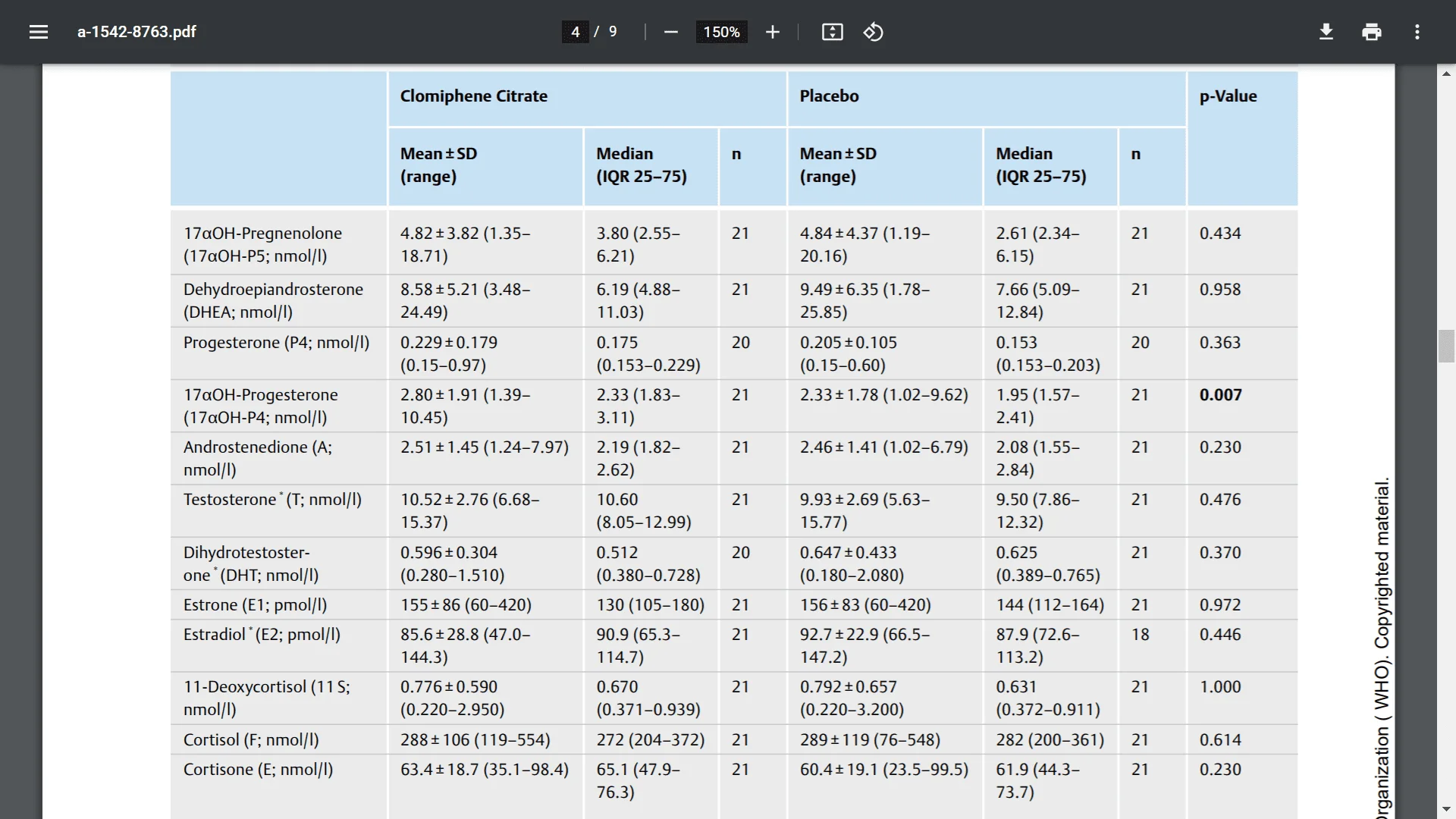This screenshot has width=1456, height=819.
Task: Click the p-value 0.434
Action: tap(1220, 234)
